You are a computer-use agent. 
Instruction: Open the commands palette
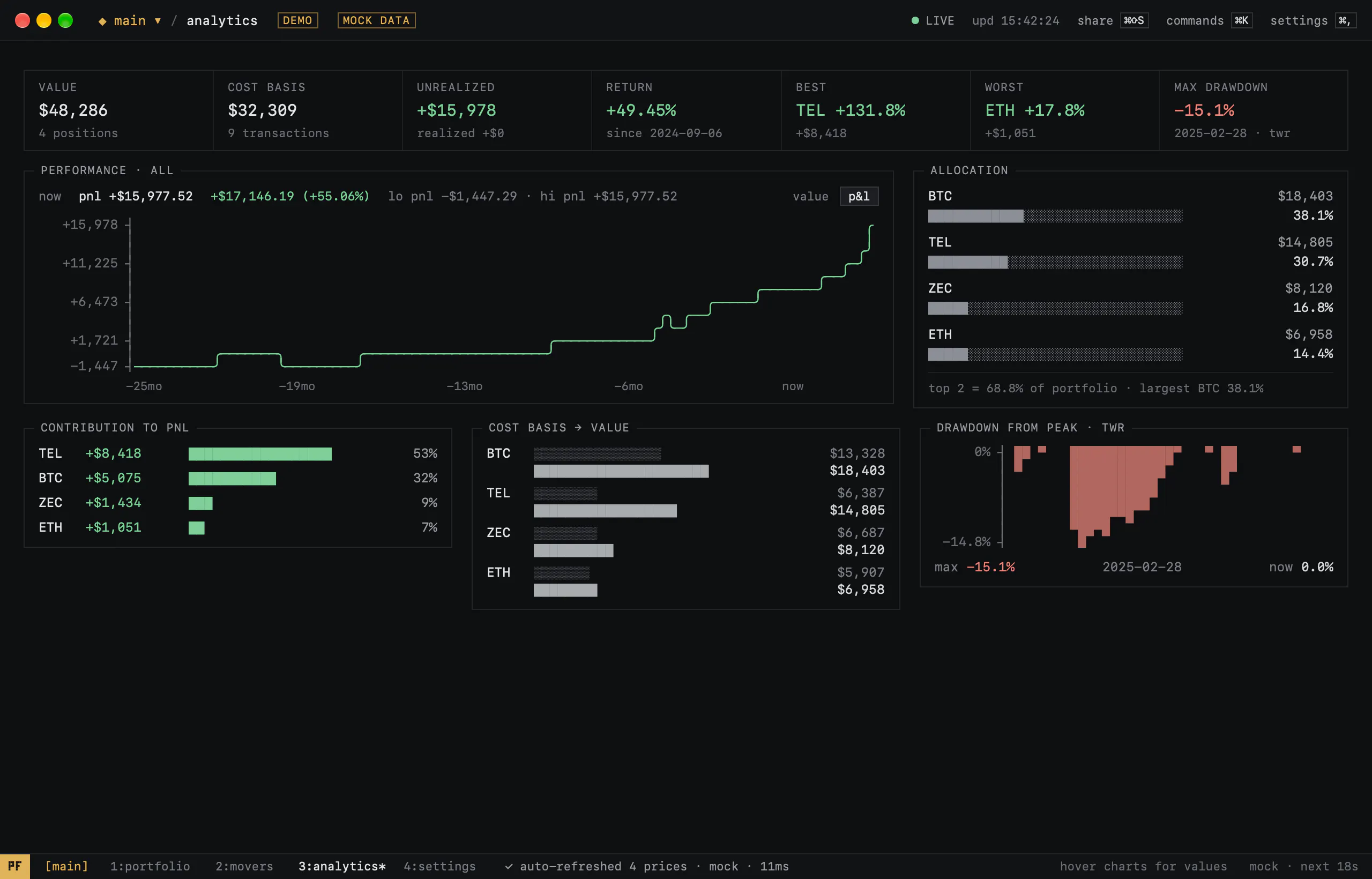point(1195,20)
